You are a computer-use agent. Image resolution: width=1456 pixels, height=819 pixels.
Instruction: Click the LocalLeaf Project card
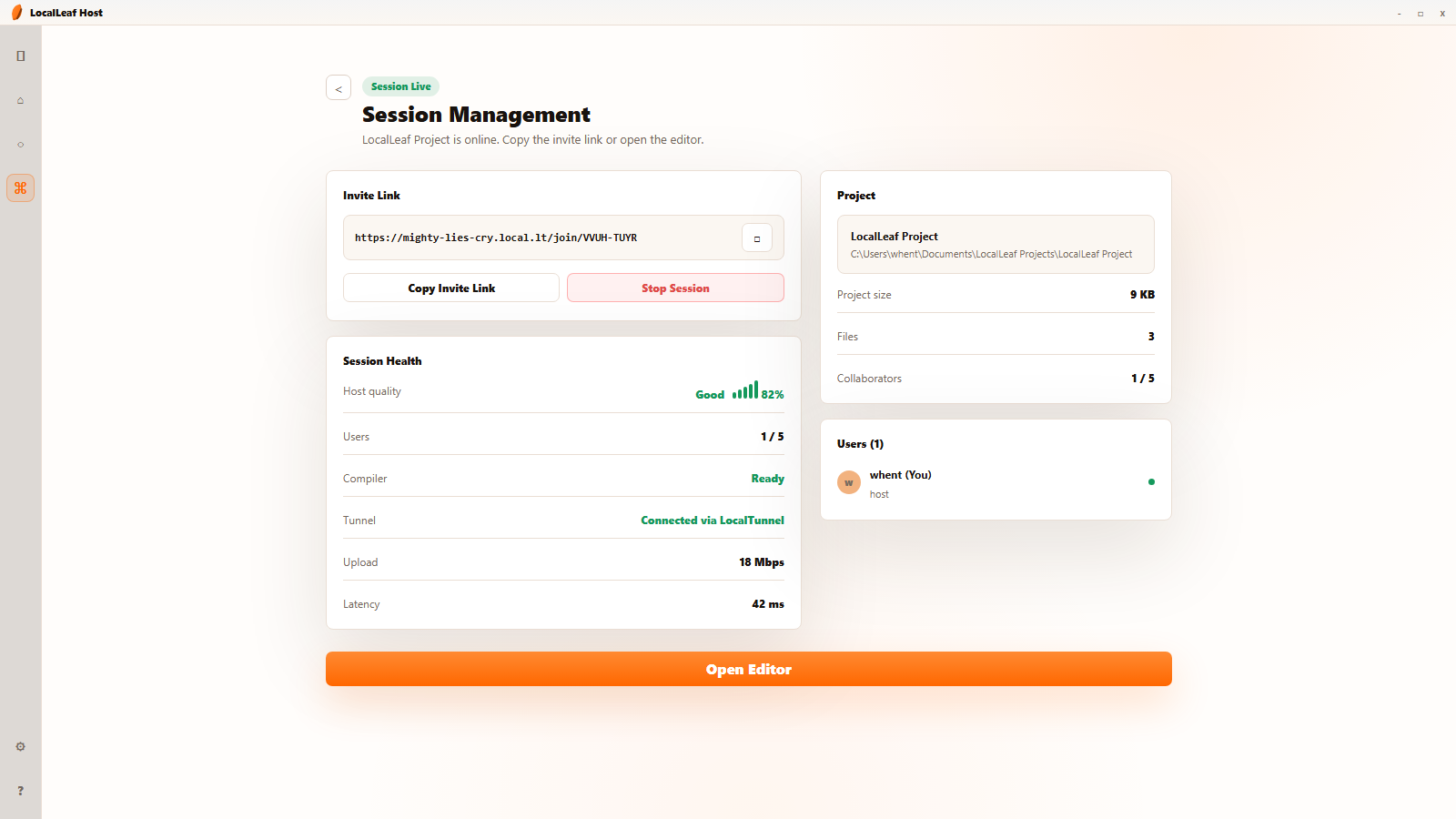point(996,245)
